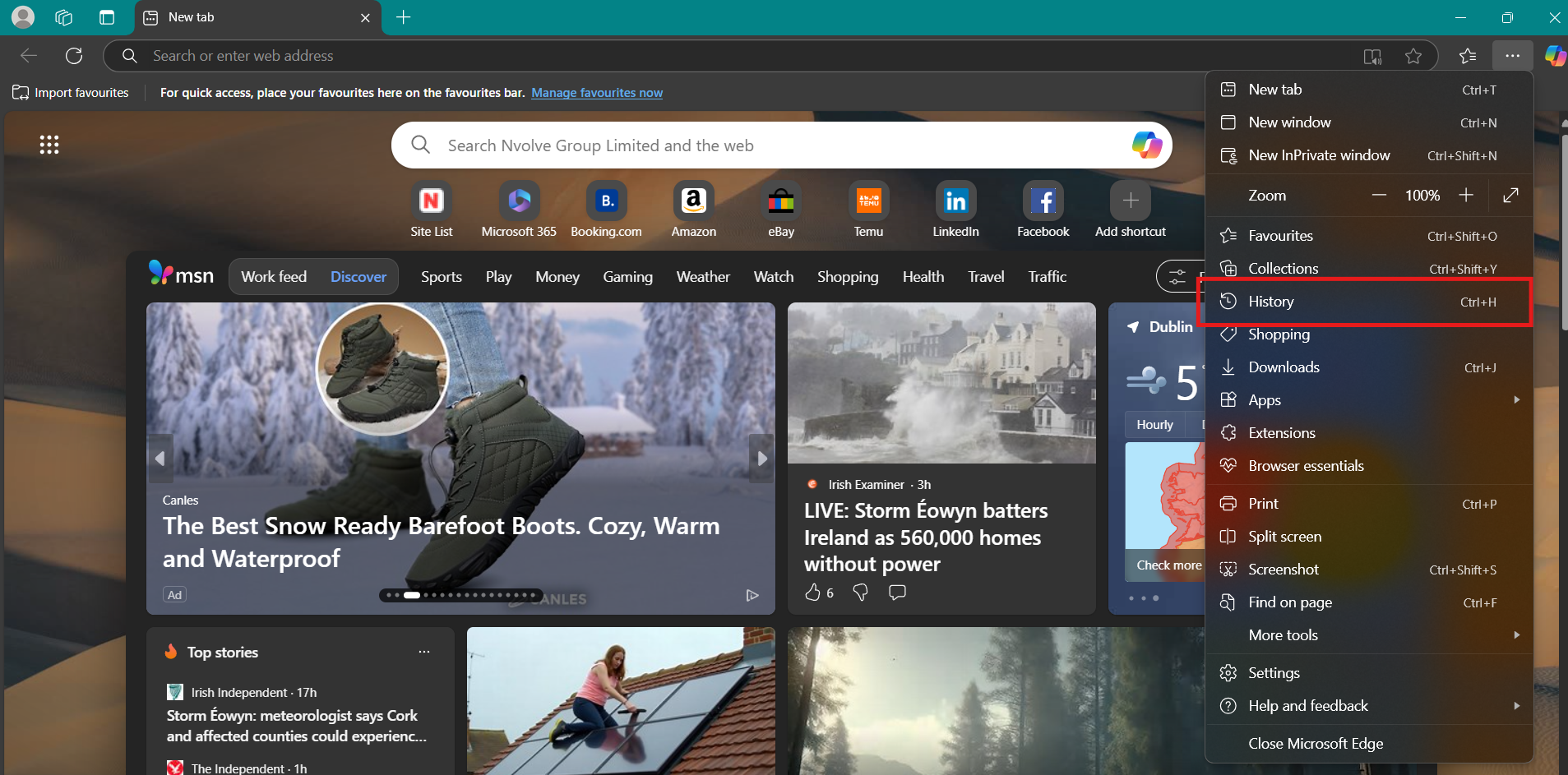Open comments on Storm Éowyn article
The height and width of the screenshot is (775, 1568).
click(x=897, y=592)
